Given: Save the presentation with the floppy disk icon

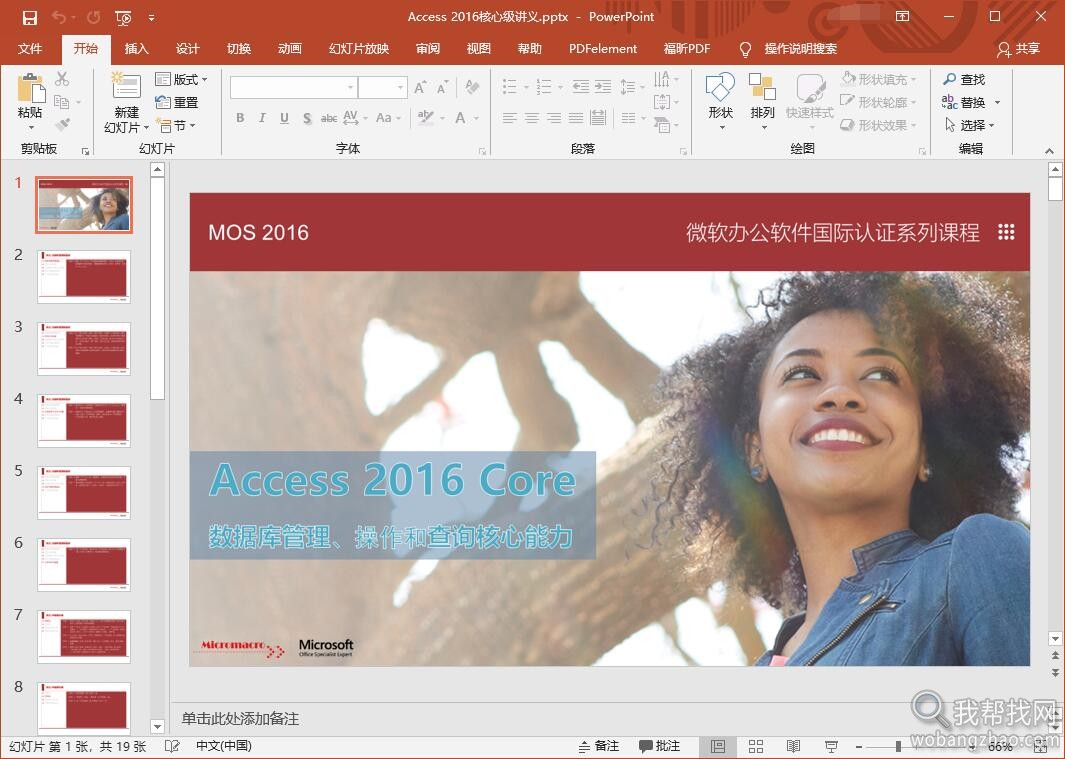Looking at the screenshot, I should [x=30, y=18].
